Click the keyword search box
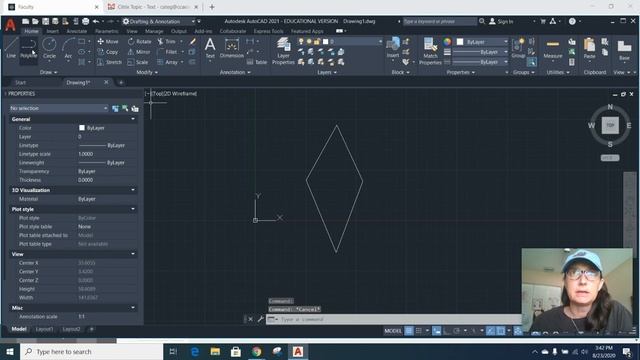Viewport: 640px width, 360px height. [439, 21]
